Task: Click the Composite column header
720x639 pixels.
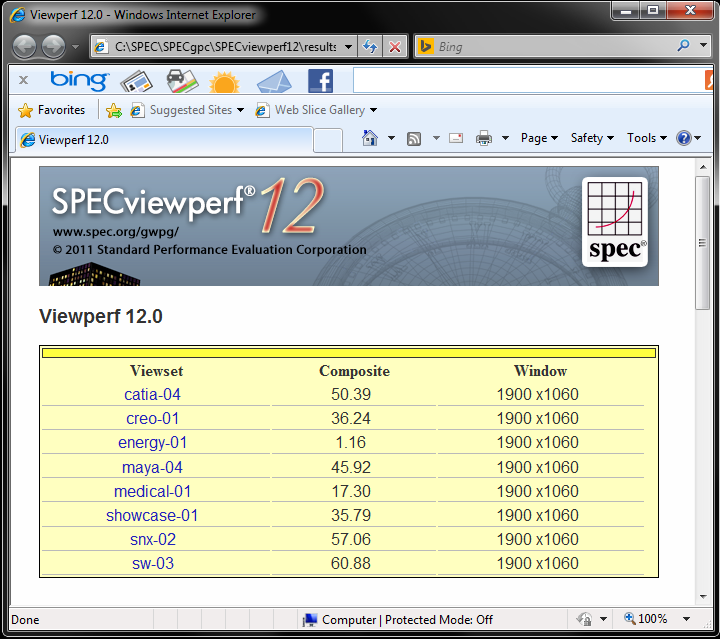Action: pyautogui.click(x=354, y=371)
